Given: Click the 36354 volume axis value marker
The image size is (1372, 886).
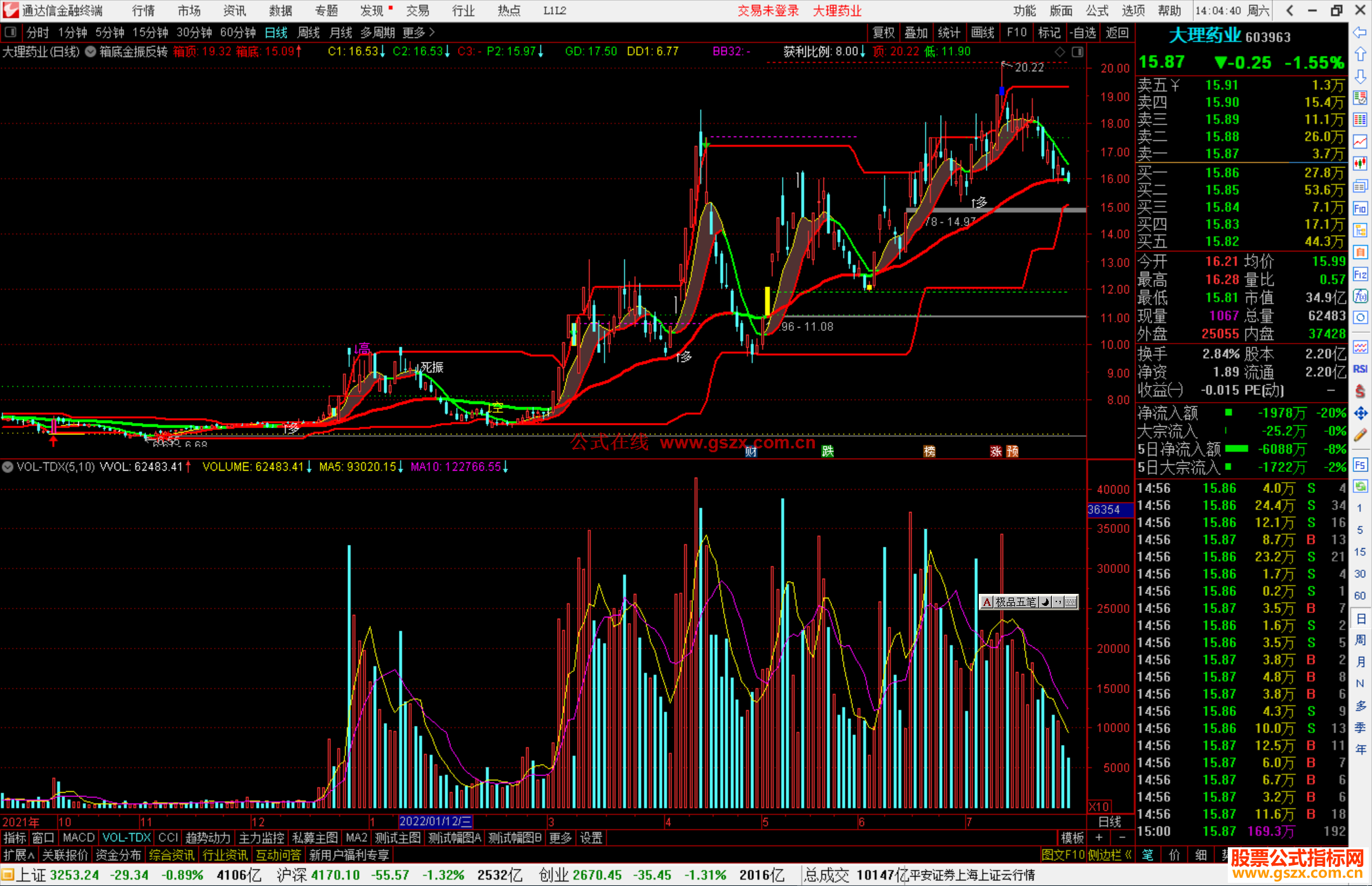Looking at the screenshot, I should 1109,509.
